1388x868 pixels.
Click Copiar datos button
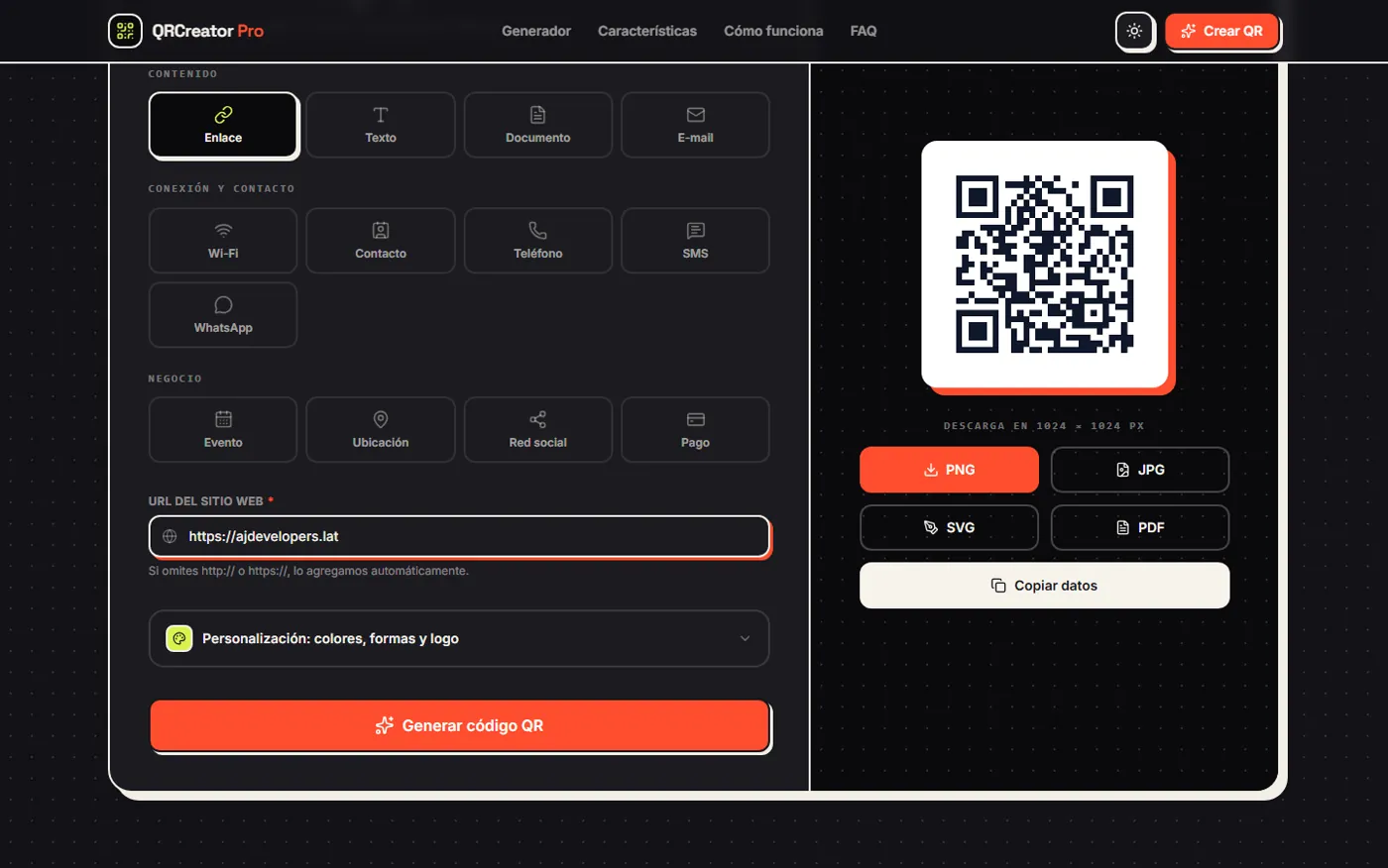pyautogui.click(x=1044, y=586)
